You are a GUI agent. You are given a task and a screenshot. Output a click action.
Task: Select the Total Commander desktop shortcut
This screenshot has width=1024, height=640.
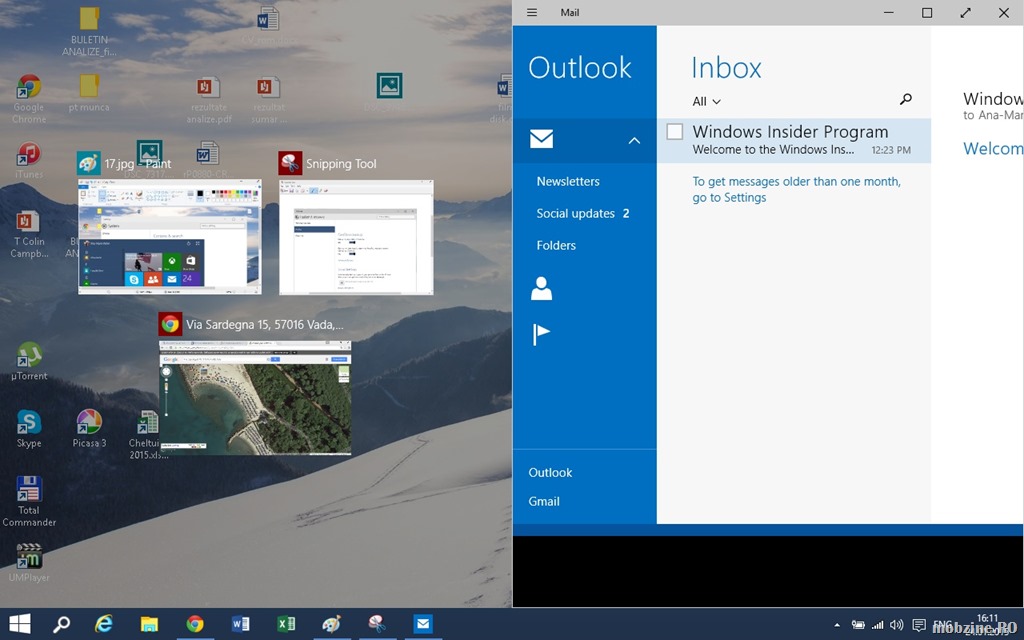point(29,502)
